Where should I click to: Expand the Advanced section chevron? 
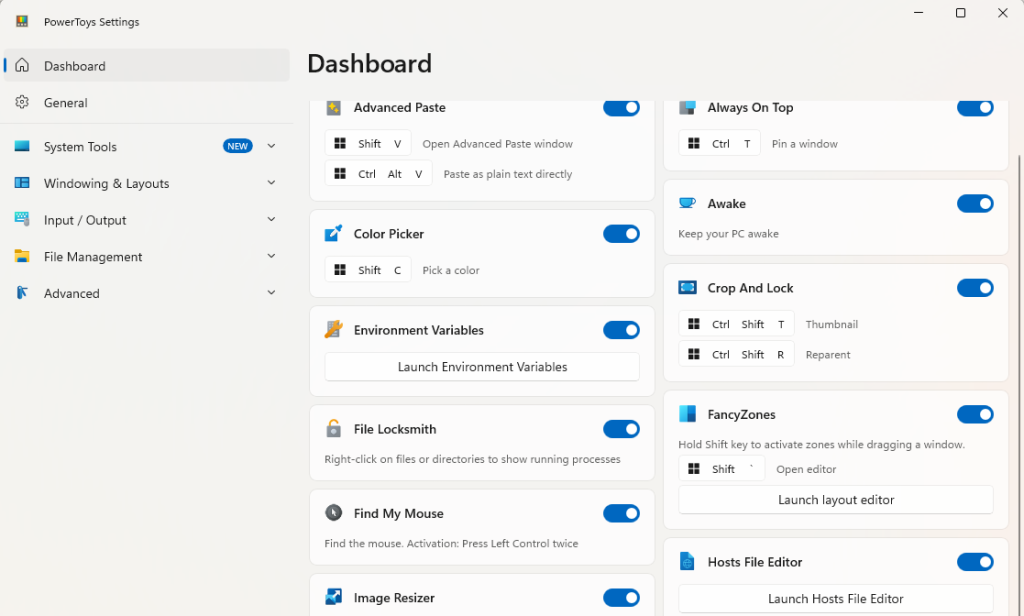pos(271,292)
